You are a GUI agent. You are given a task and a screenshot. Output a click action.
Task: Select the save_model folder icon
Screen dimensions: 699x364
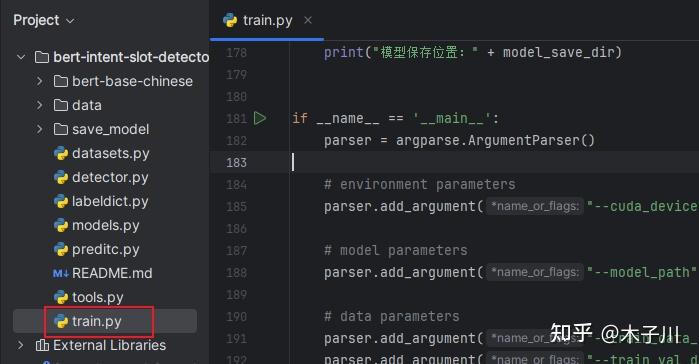pos(61,129)
